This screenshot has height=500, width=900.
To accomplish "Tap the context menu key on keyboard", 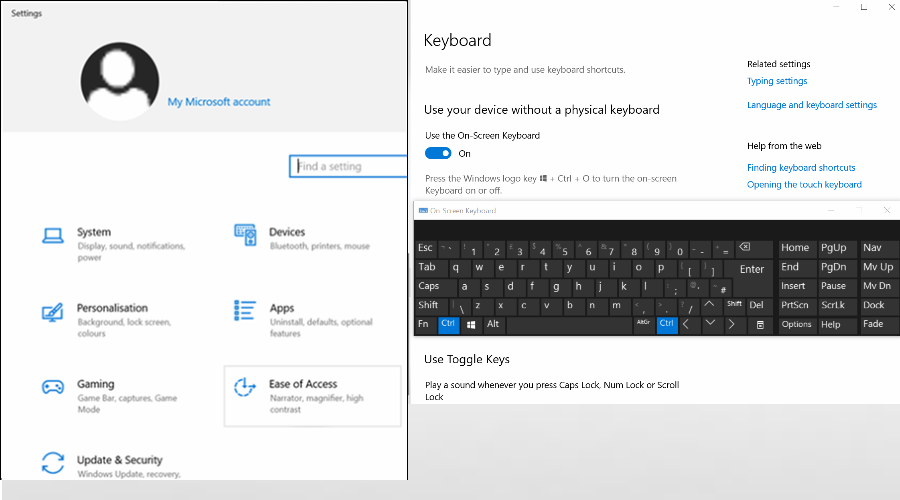I will pos(760,325).
